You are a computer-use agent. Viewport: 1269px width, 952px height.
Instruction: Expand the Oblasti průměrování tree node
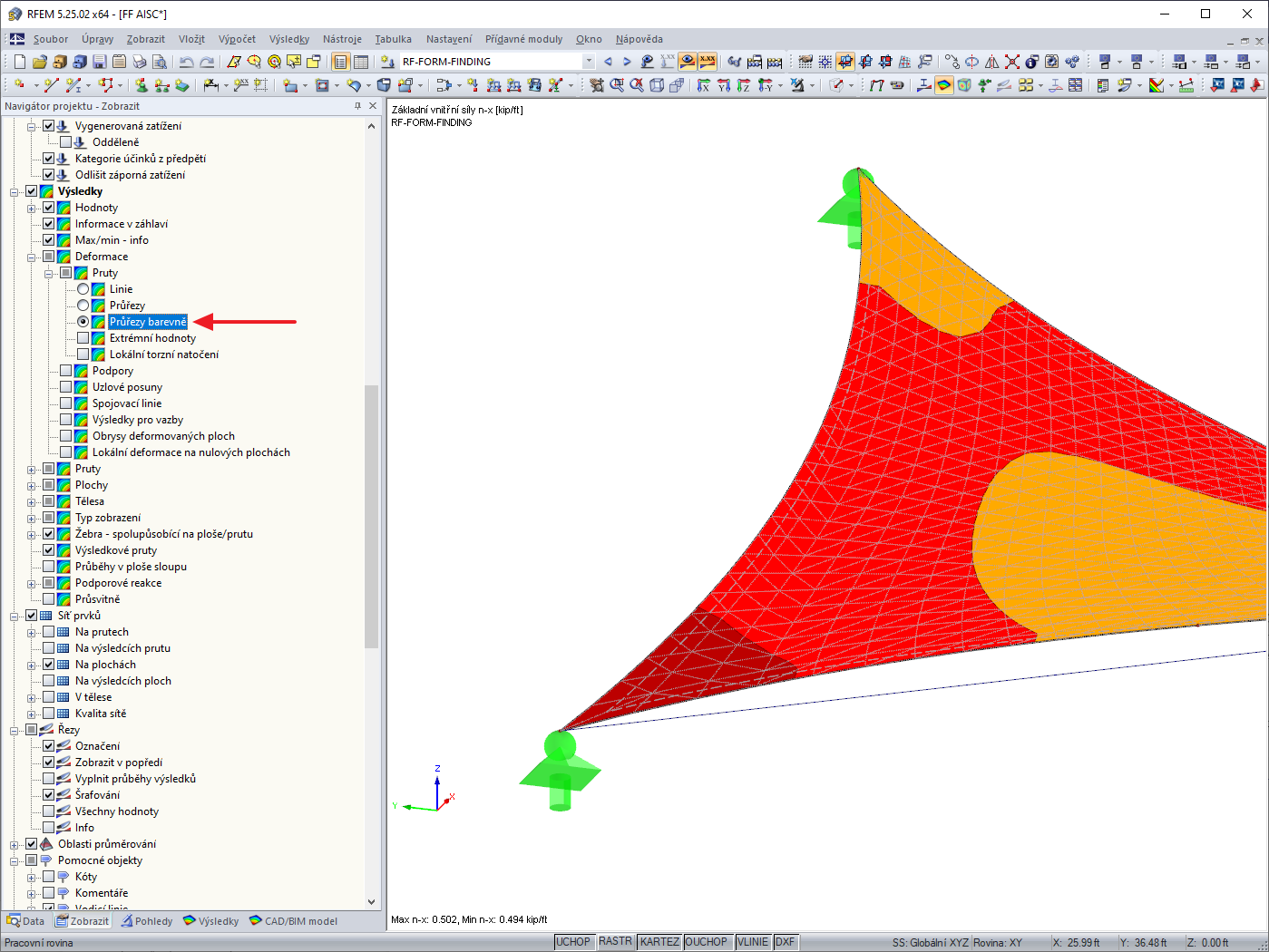click(x=15, y=844)
